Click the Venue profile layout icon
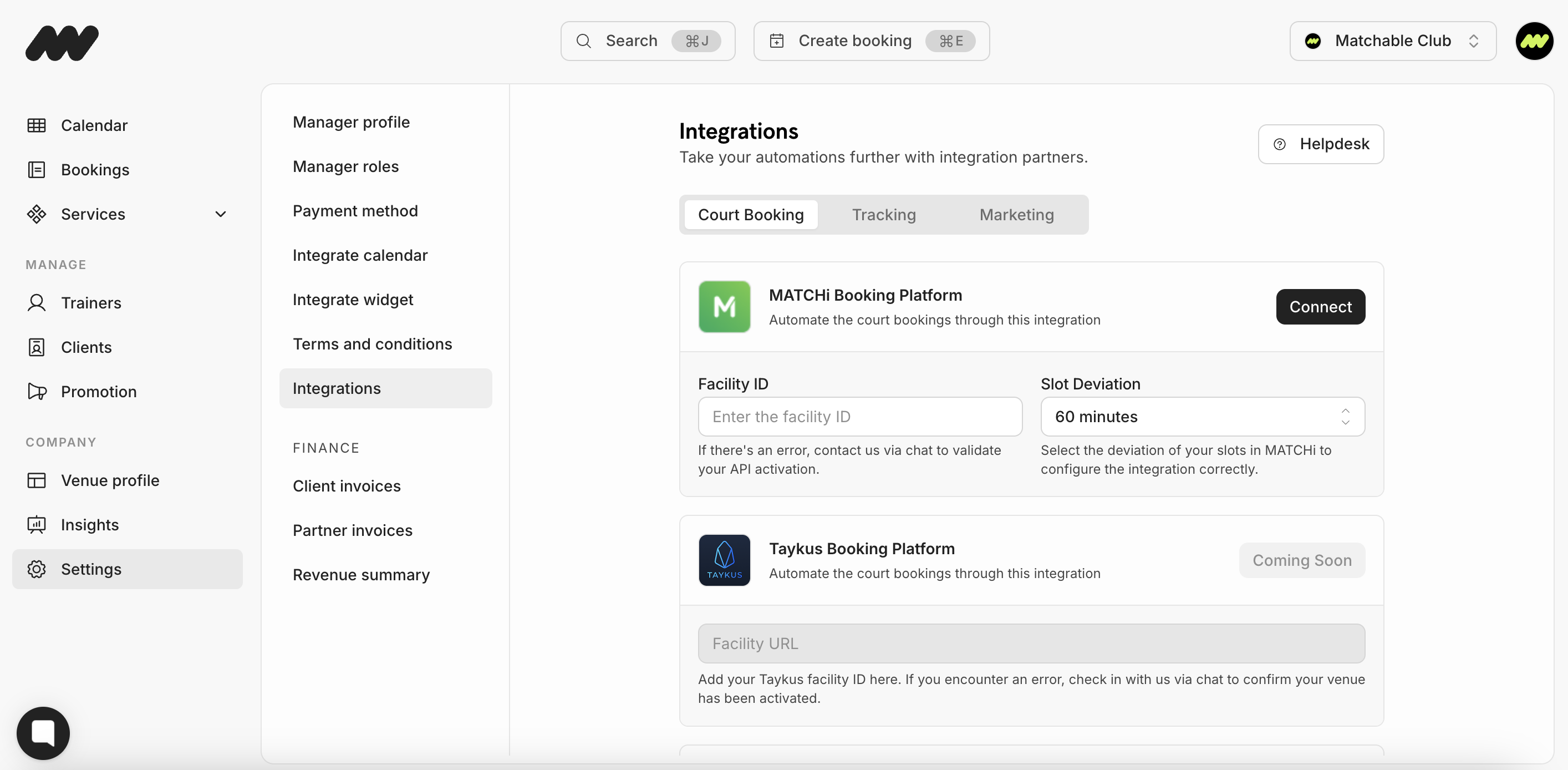The image size is (1568, 770). [37, 480]
